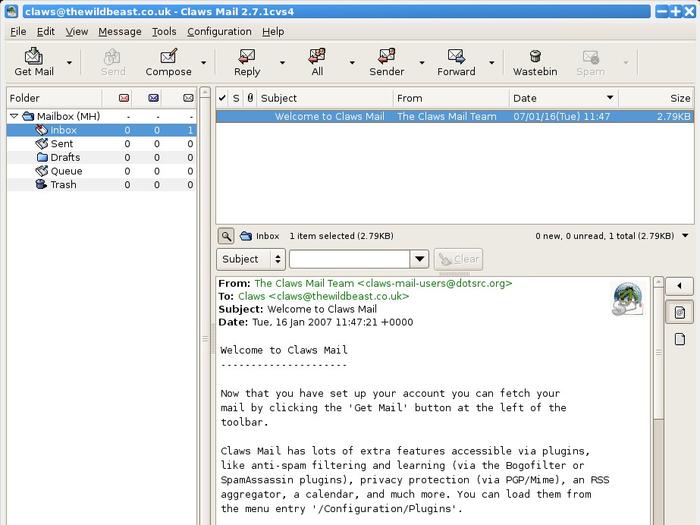Viewport: 700px width, 525px height.
Task: Click the total messages column icon
Action: tap(188, 98)
